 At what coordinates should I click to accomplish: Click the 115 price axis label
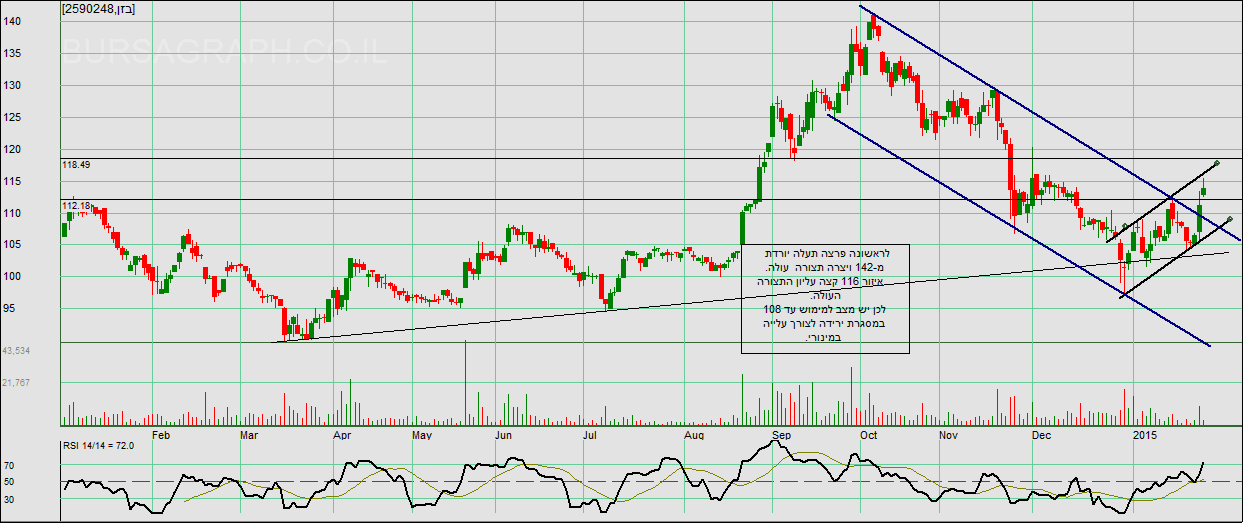click(x=13, y=181)
